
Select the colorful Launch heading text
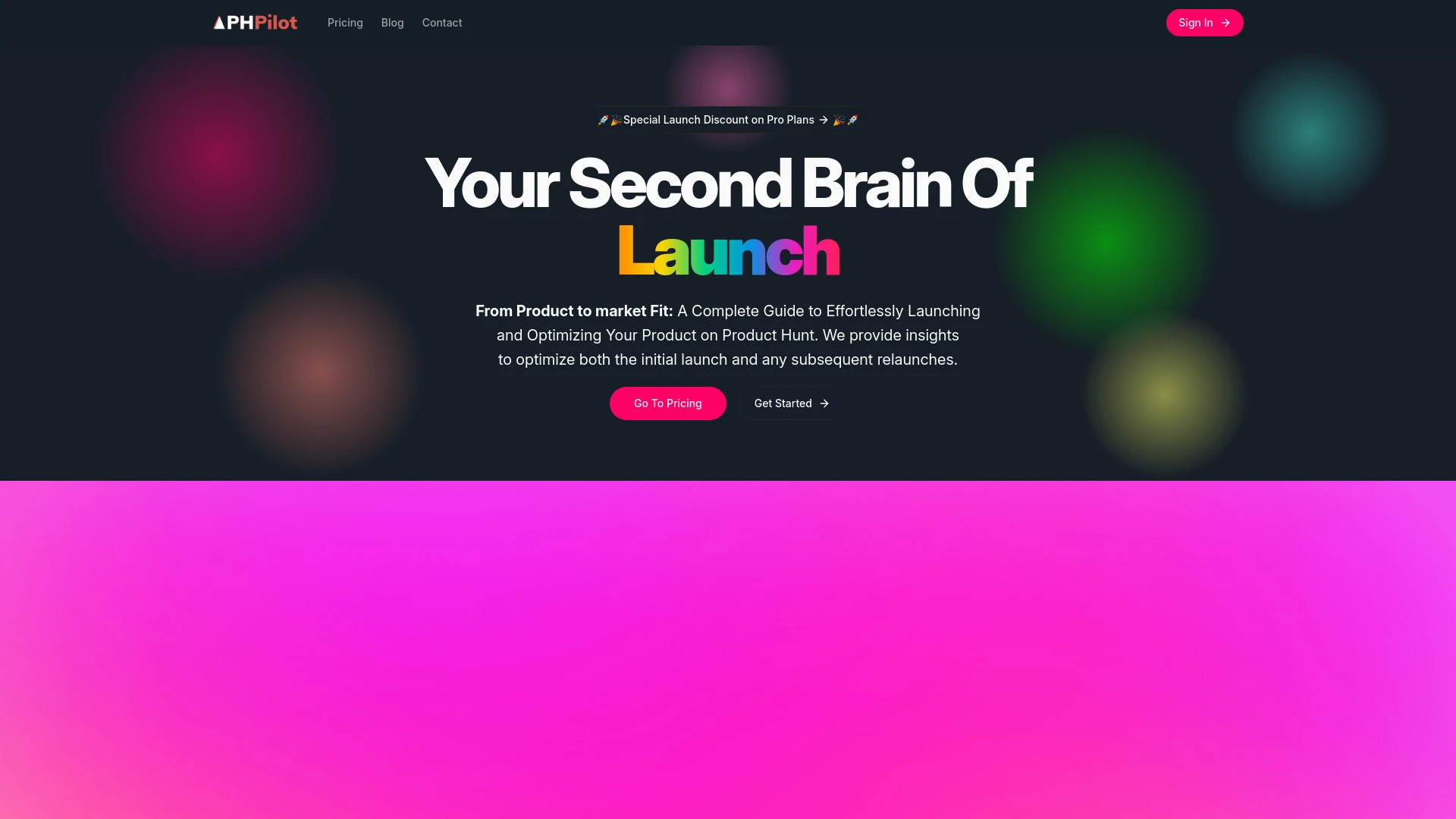[728, 250]
